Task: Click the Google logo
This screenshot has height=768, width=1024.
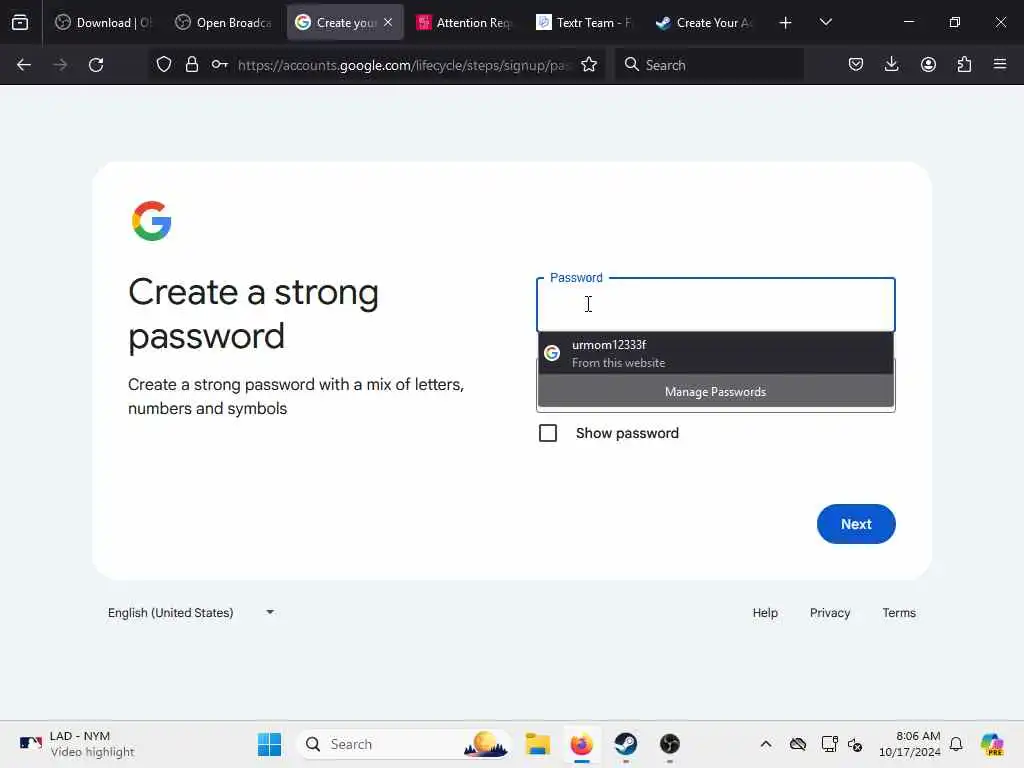Action: [152, 221]
